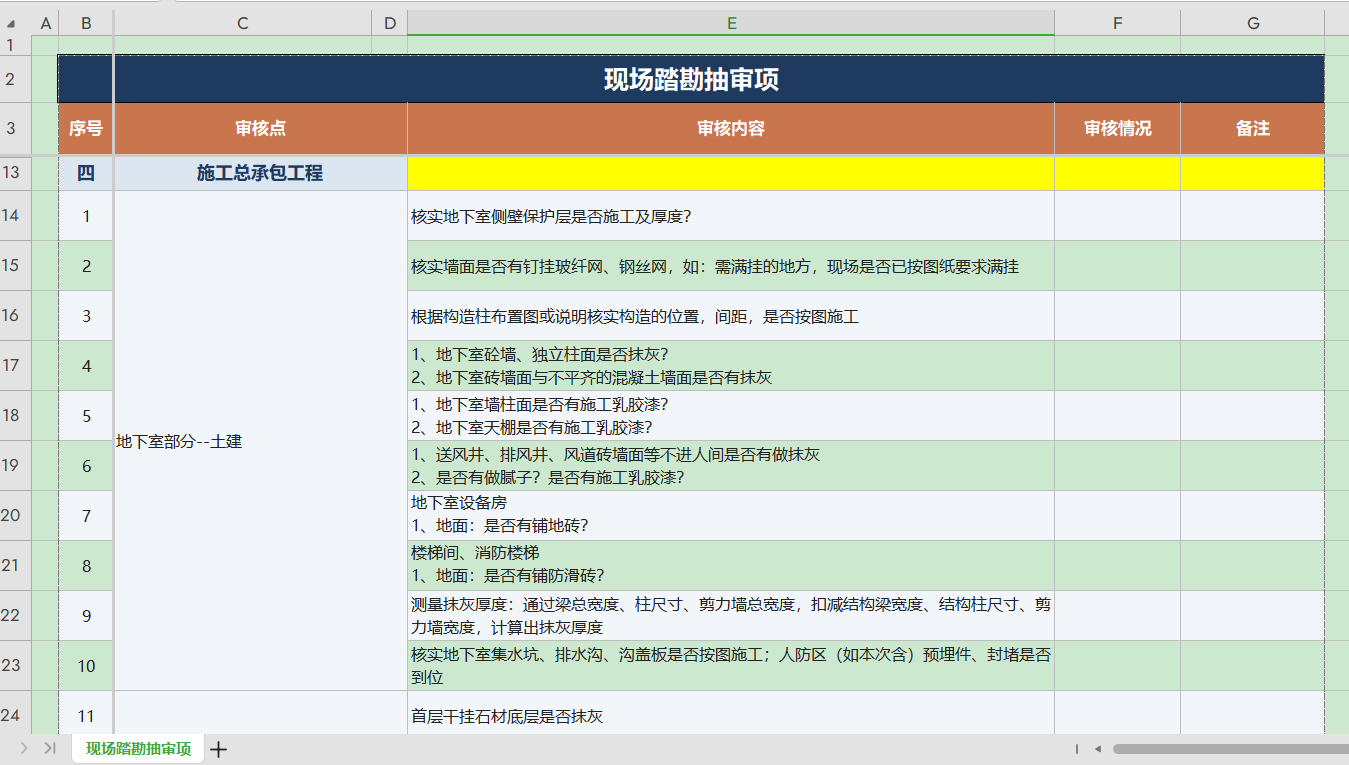Select row 2 header
This screenshot has width=1349, height=765.
coord(15,78)
